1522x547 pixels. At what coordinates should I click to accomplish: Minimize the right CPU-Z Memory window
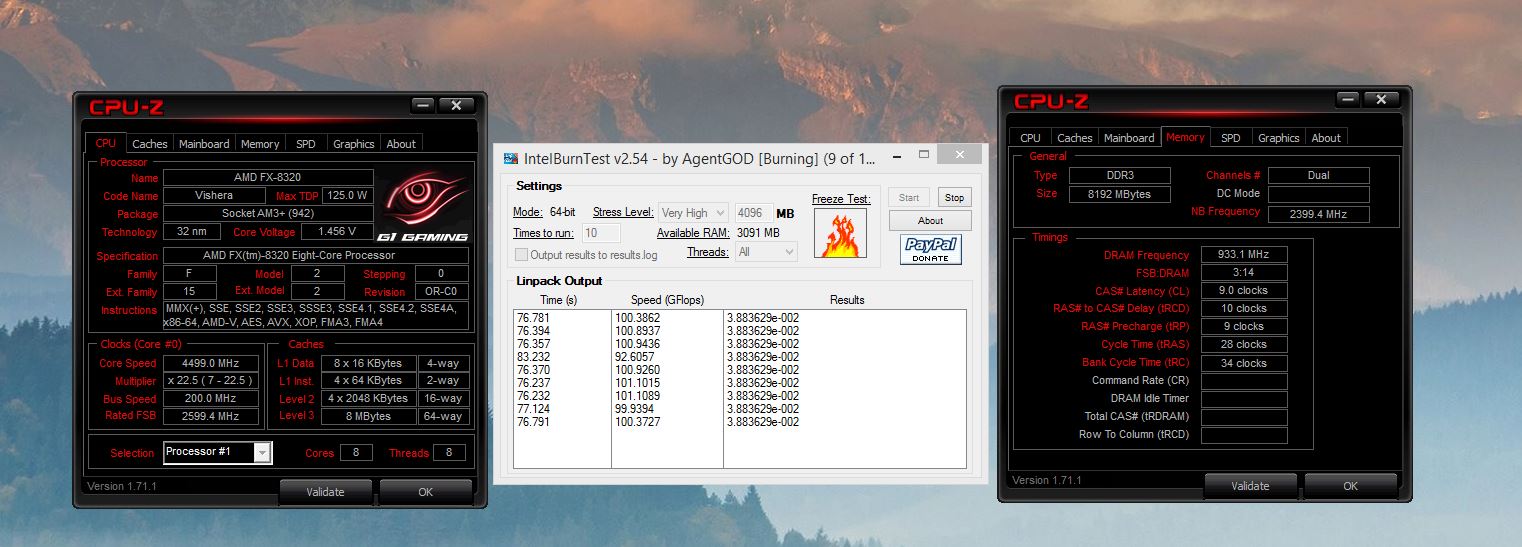coord(1349,99)
